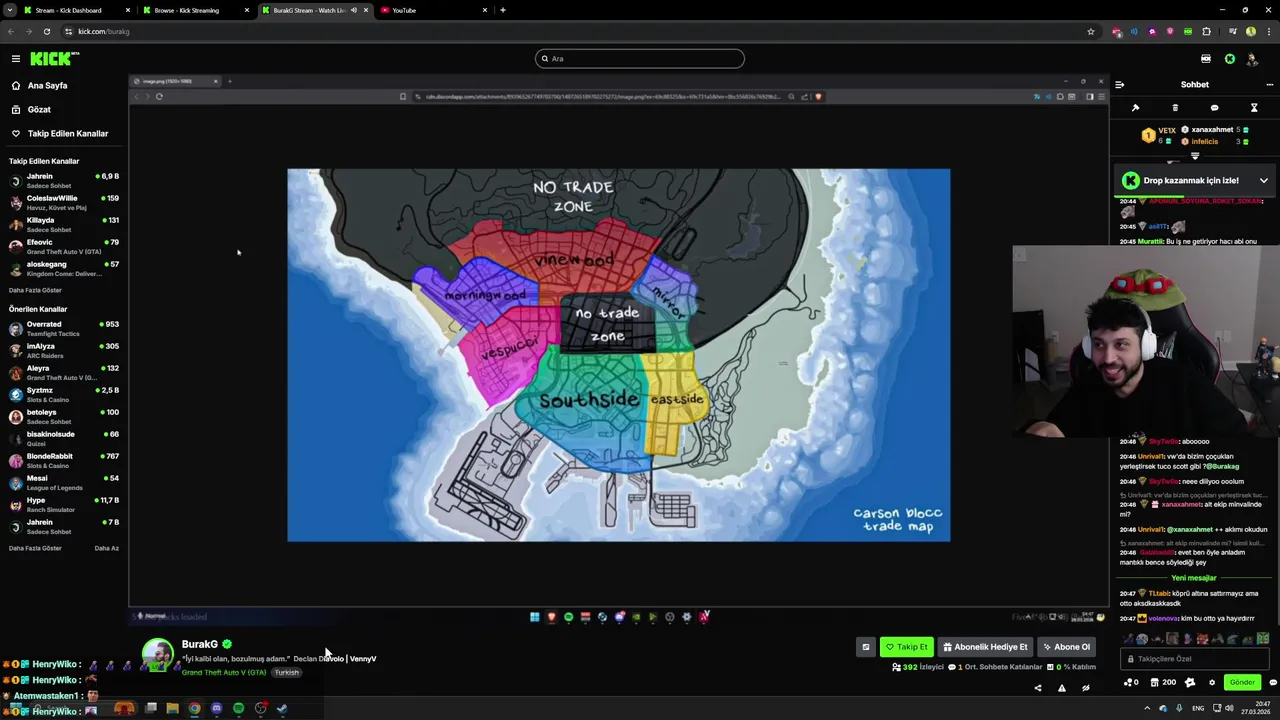This screenshot has width=1280, height=720.
Task: Click the share icon below stream
Action: [x=1037, y=688]
